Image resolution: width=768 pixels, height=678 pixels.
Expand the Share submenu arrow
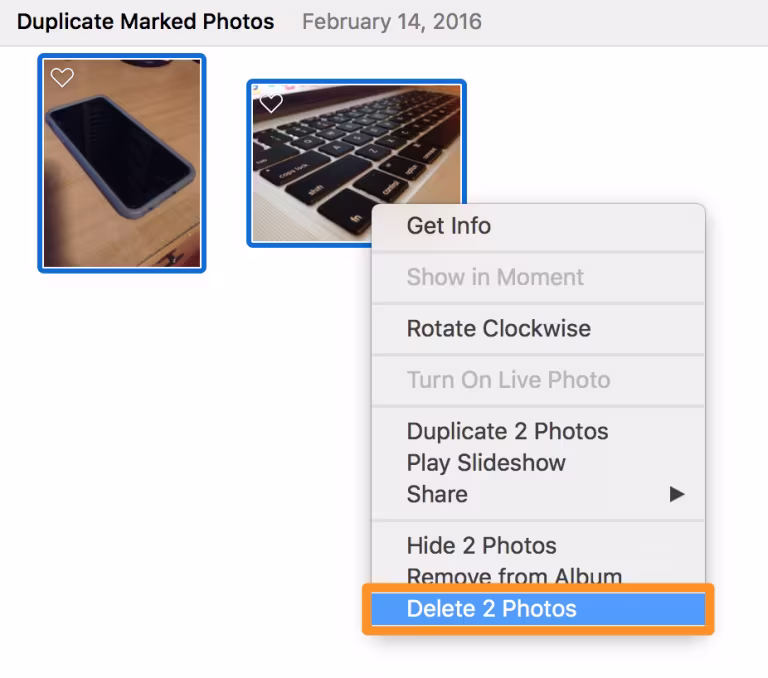click(677, 494)
